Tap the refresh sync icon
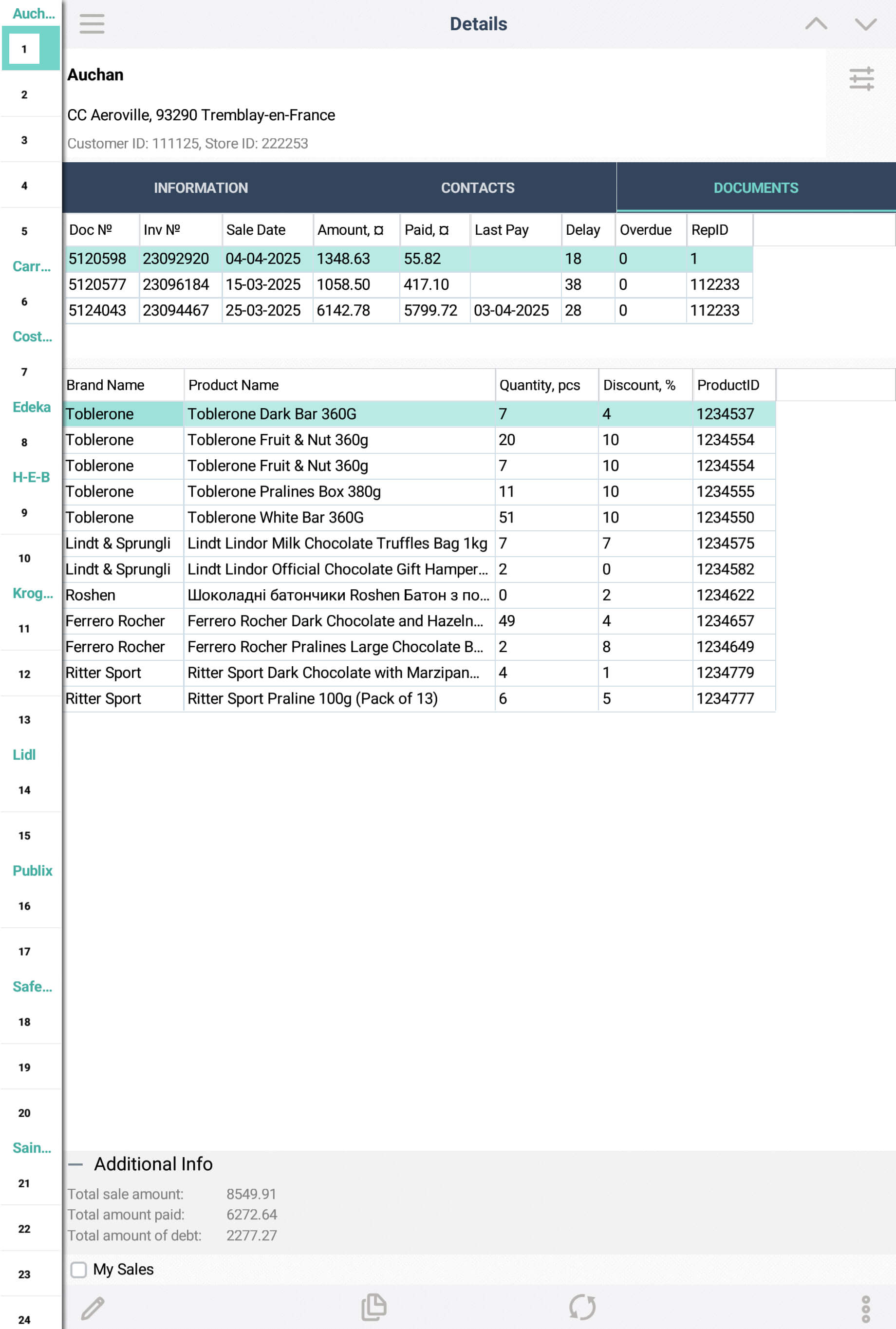This screenshot has width=896, height=1329. click(x=582, y=1307)
